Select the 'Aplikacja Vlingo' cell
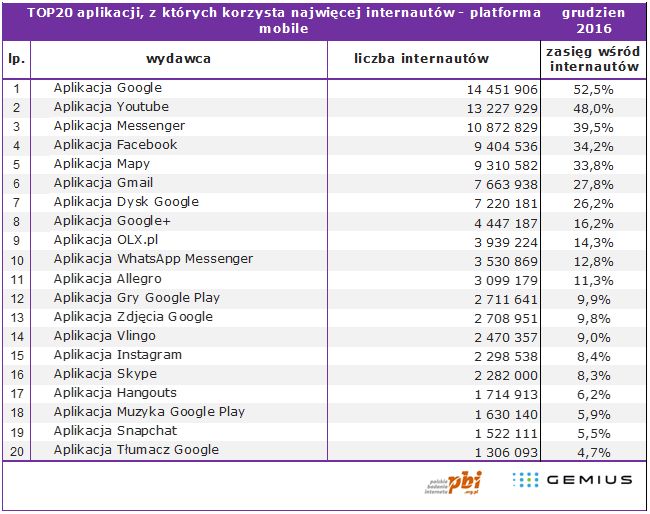Screen dimensions: 650x514 (x=104, y=336)
